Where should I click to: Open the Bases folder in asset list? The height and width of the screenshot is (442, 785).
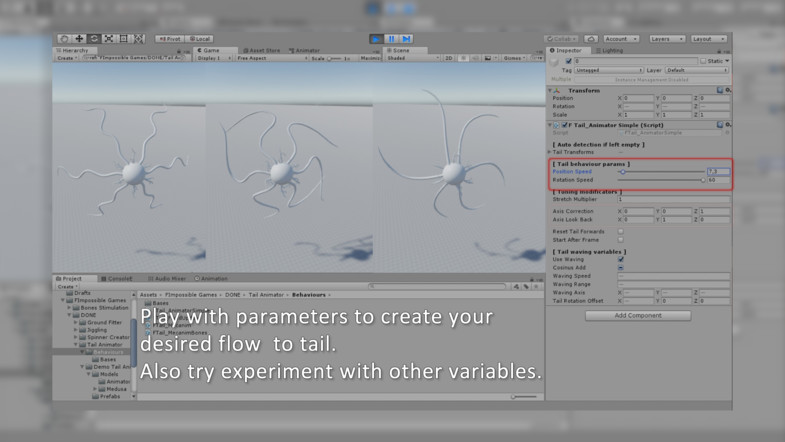[x=157, y=303]
